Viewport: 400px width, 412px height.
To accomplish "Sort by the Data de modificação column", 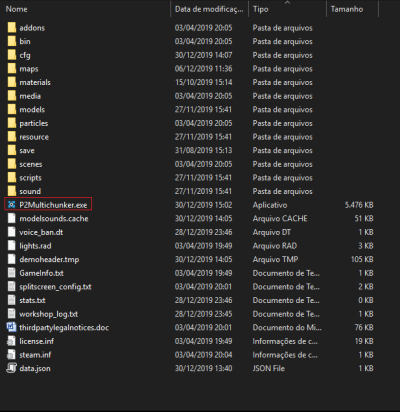I will pos(209,9).
